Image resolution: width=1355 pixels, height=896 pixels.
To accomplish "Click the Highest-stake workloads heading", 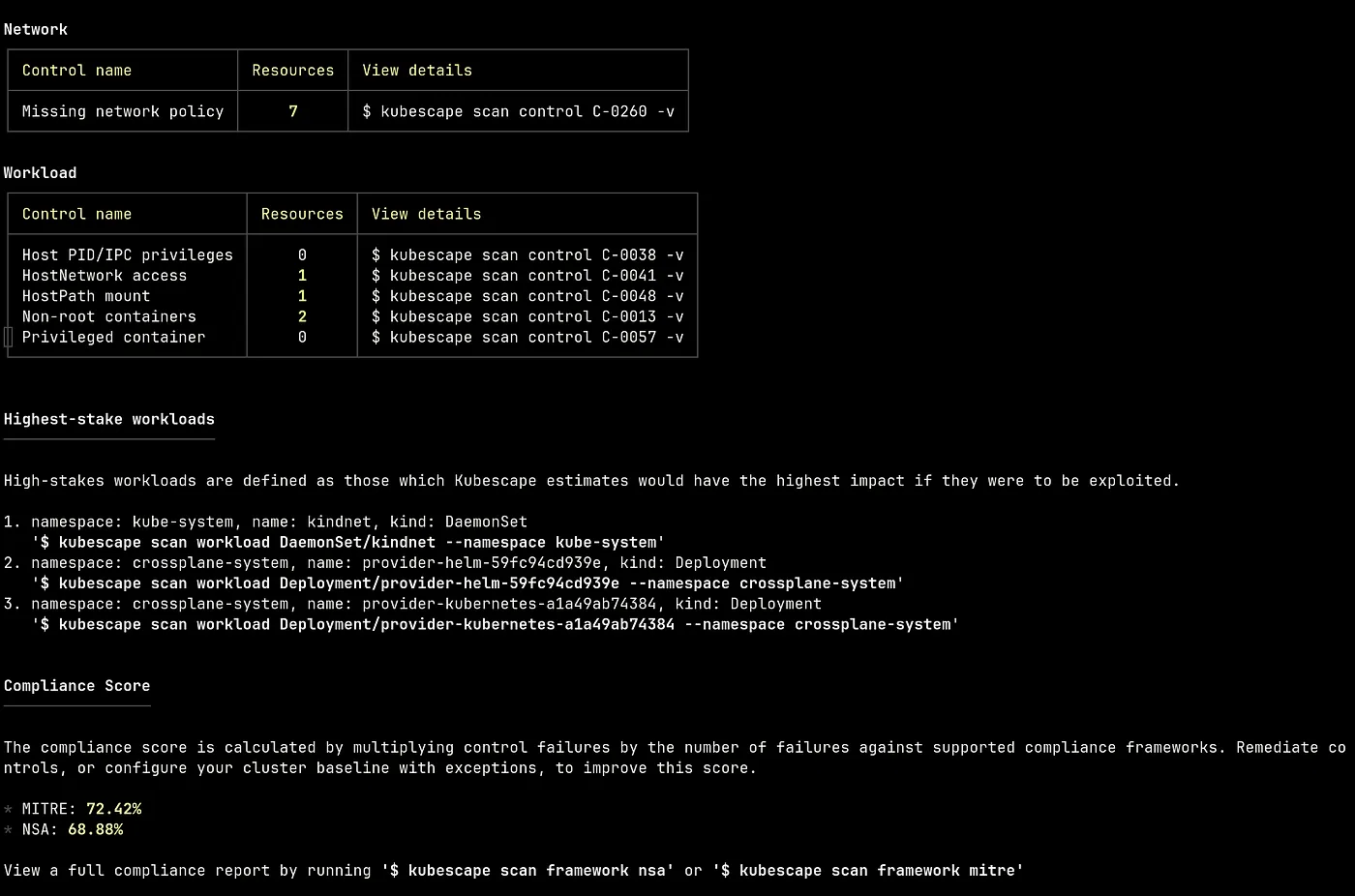I will tap(108, 419).
